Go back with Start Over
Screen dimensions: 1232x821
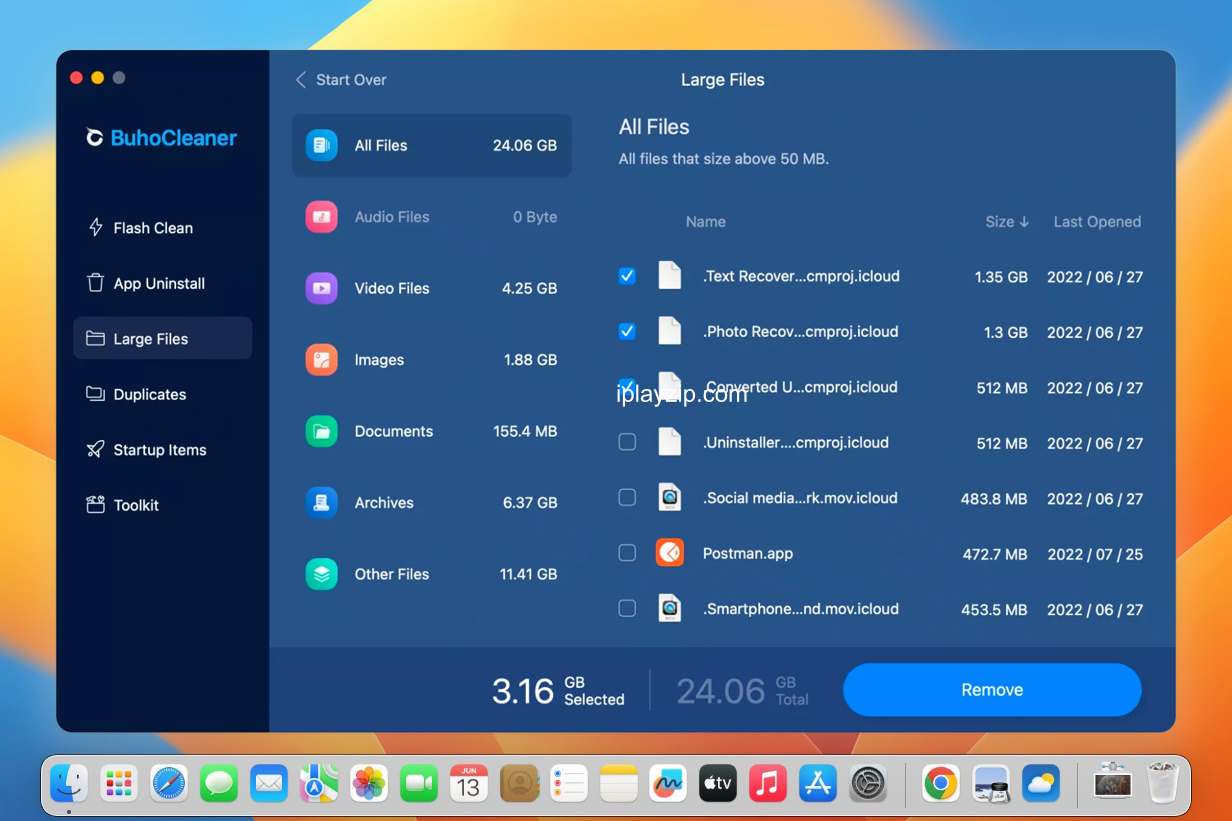[x=341, y=80]
